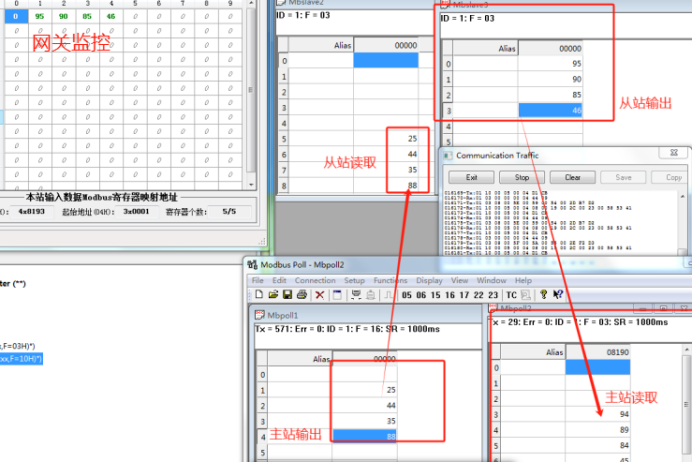Click green value 85 in gateway monitor grid
The height and width of the screenshot is (462, 692).
[87, 16]
